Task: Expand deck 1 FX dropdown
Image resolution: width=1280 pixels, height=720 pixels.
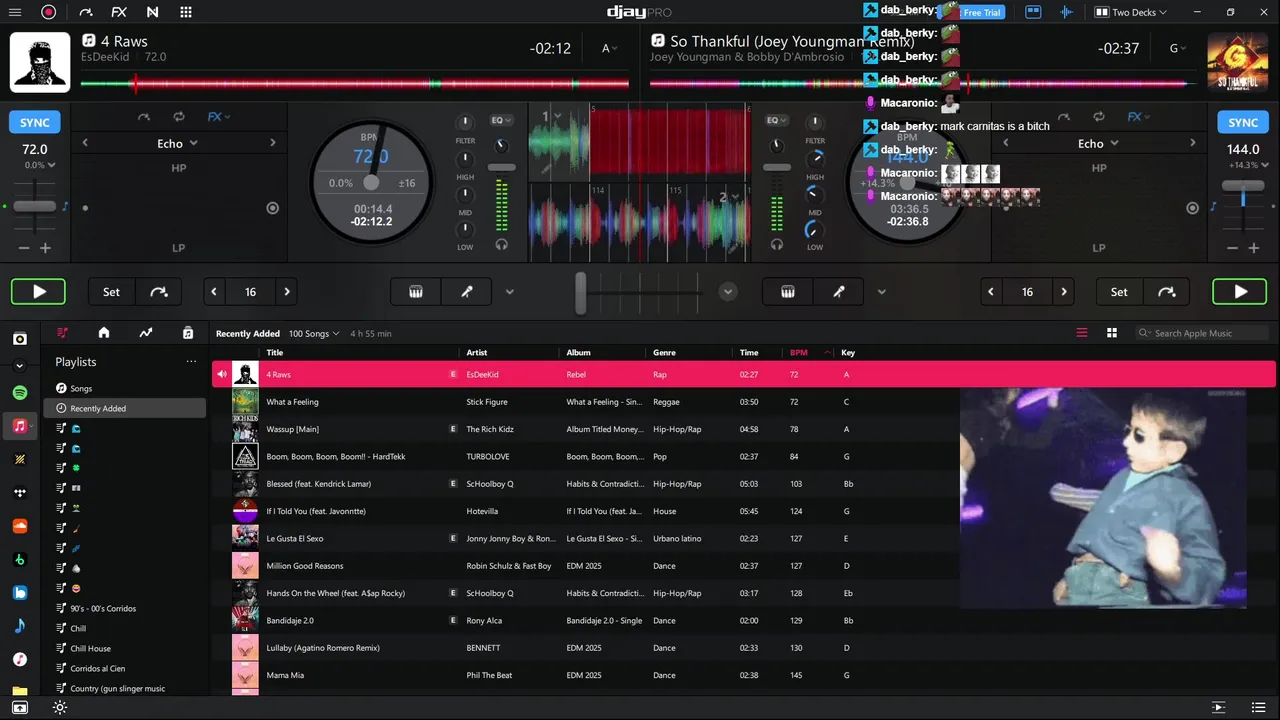Action: click(x=219, y=117)
